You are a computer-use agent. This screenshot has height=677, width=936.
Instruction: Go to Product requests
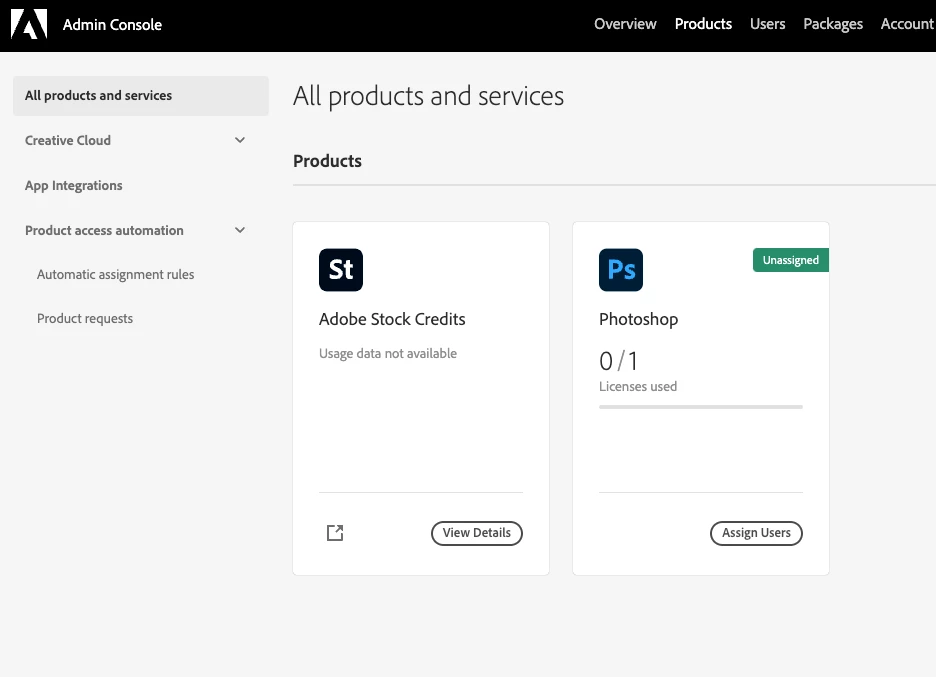(x=85, y=319)
